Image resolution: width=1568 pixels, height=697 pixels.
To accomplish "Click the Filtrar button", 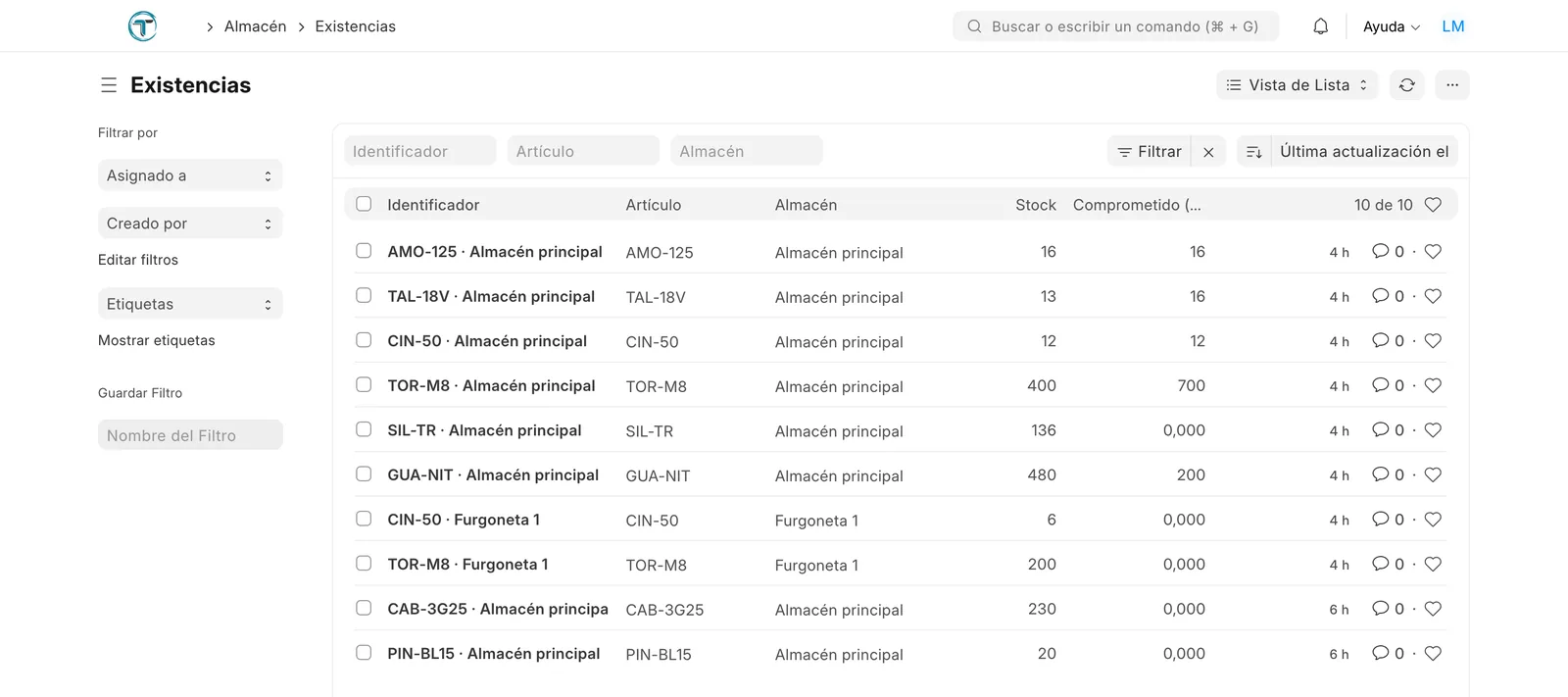I will coord(1150,152).
